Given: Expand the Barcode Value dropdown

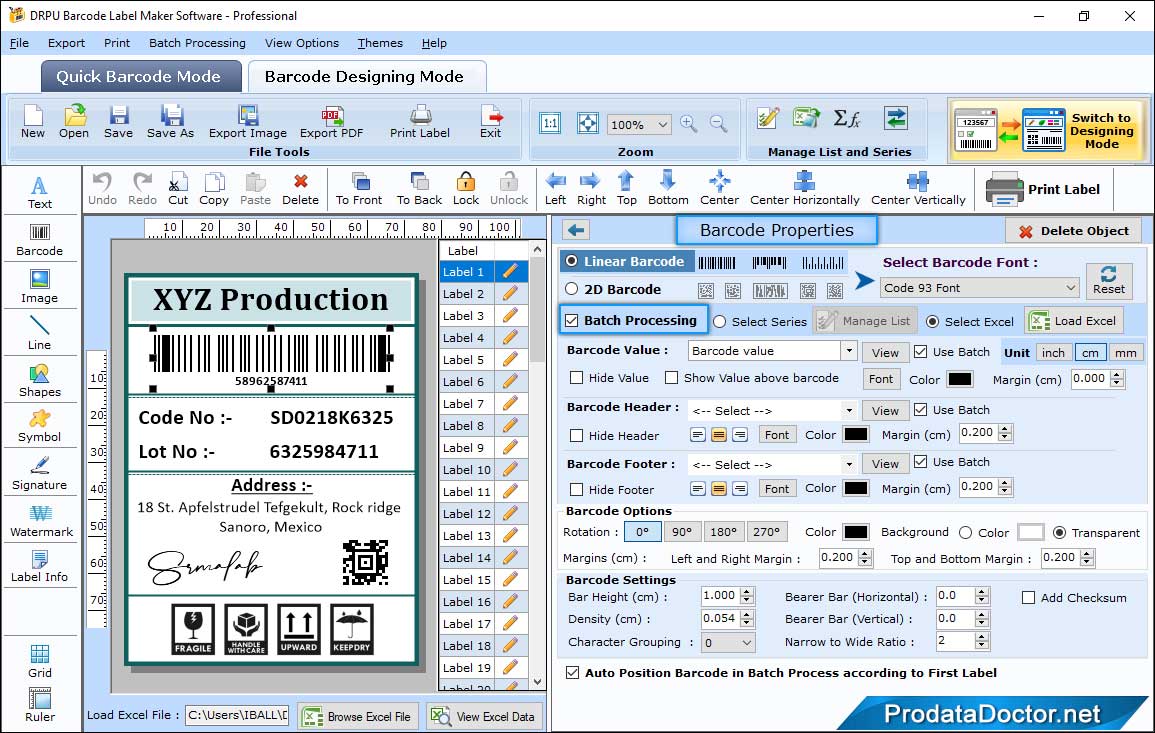Looking at the screenshot, I should pos(849,351).
